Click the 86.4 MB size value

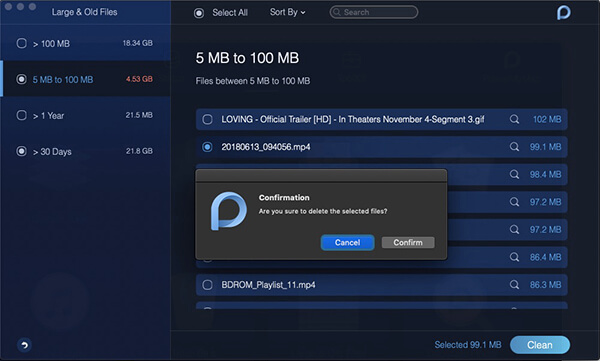[545, 257]
